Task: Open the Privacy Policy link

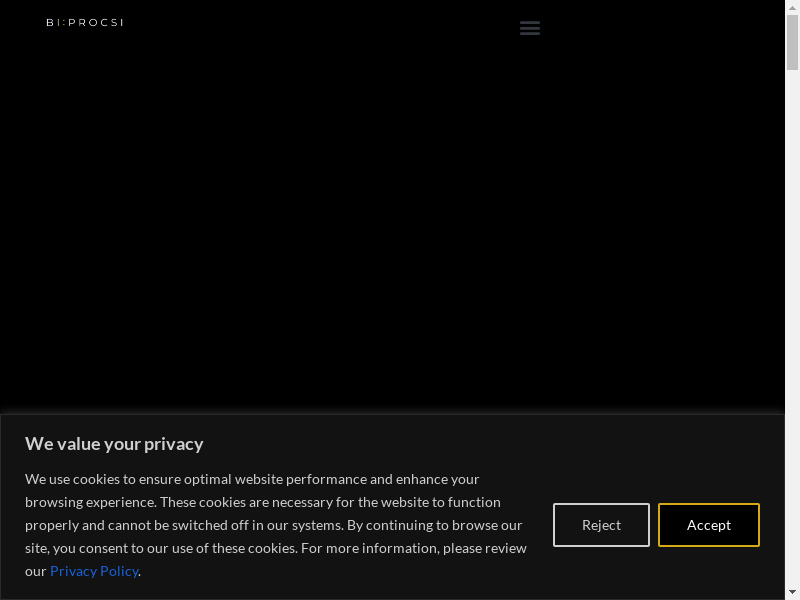Action: click(x=94, y=571)
